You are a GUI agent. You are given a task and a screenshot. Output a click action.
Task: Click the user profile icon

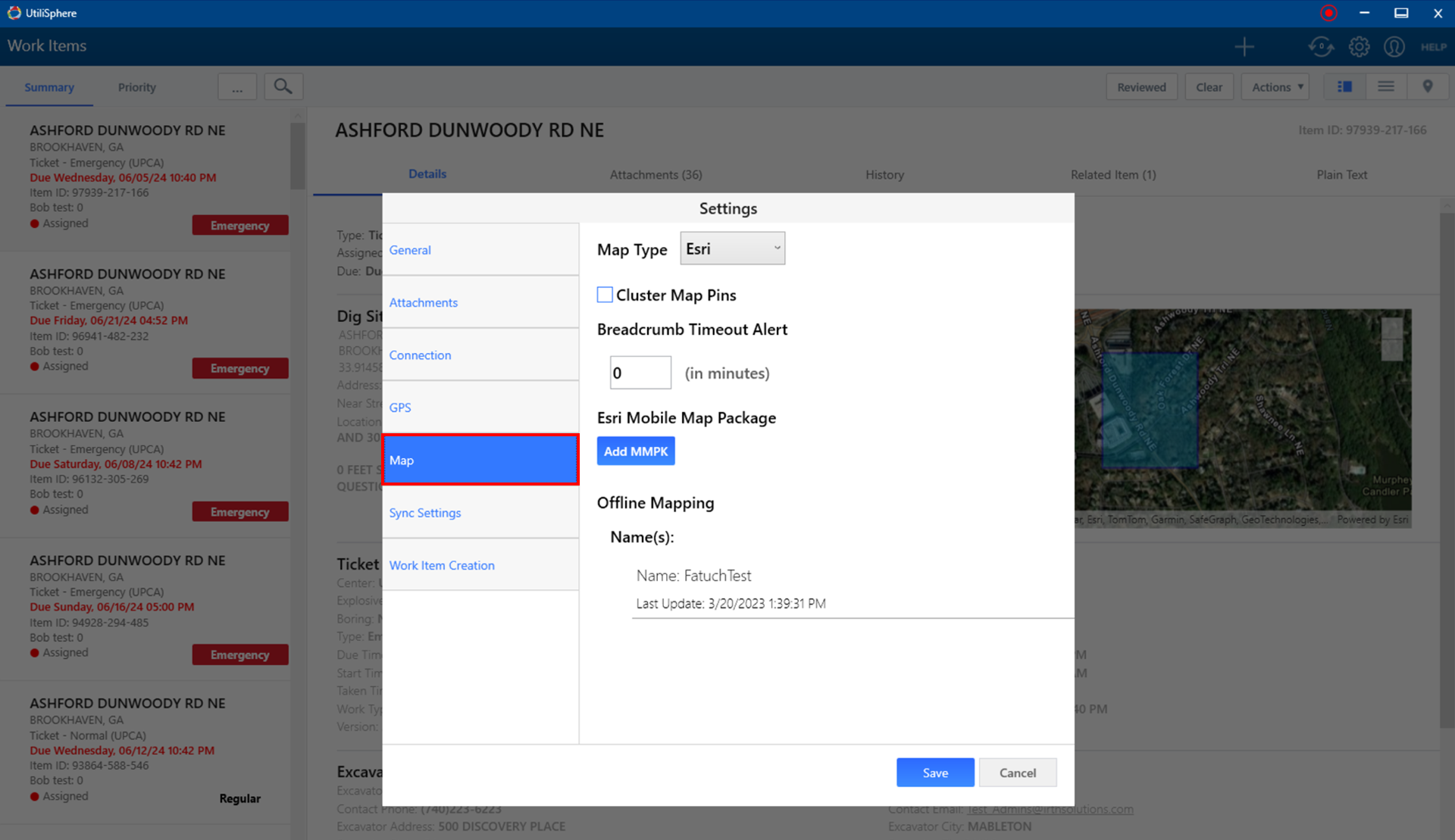click(1394, 47)
